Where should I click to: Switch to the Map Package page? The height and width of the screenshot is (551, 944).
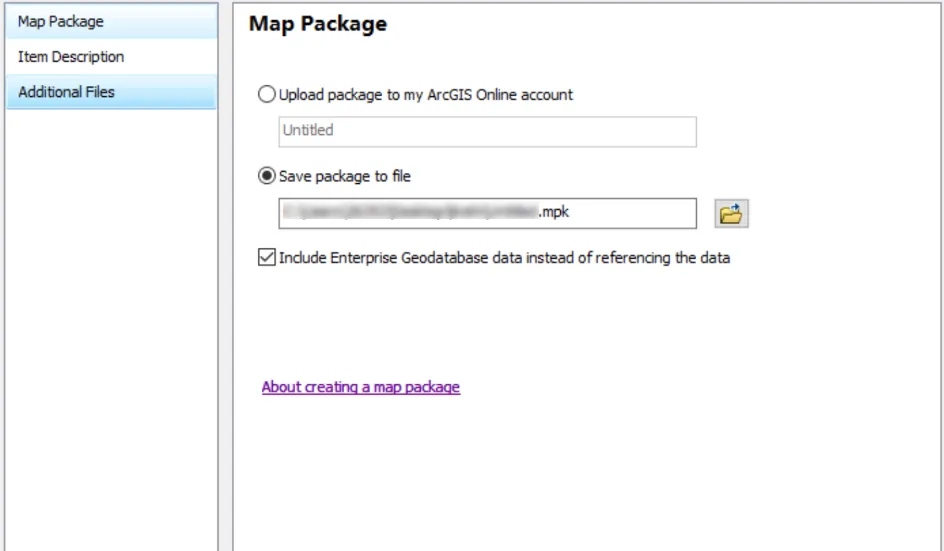[x=60, y=21]
